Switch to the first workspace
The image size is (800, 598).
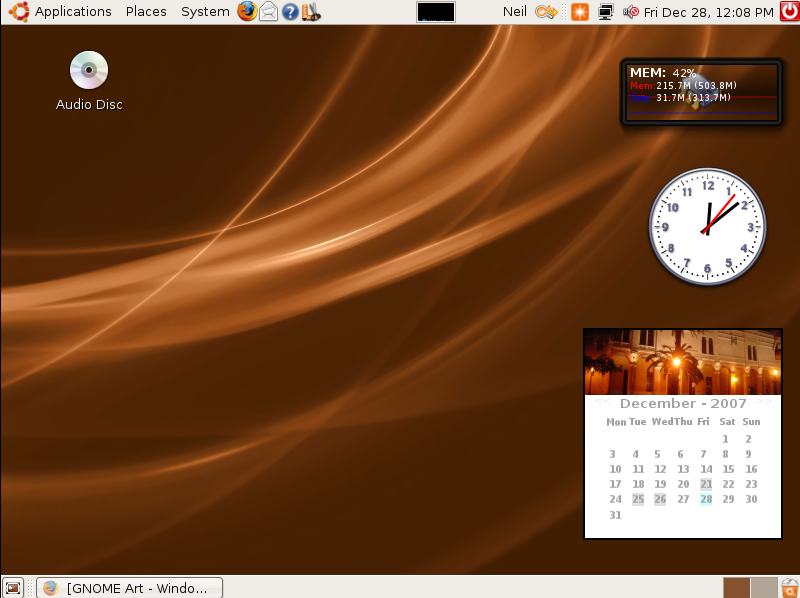pyautogui.click(x=736, y=587)
